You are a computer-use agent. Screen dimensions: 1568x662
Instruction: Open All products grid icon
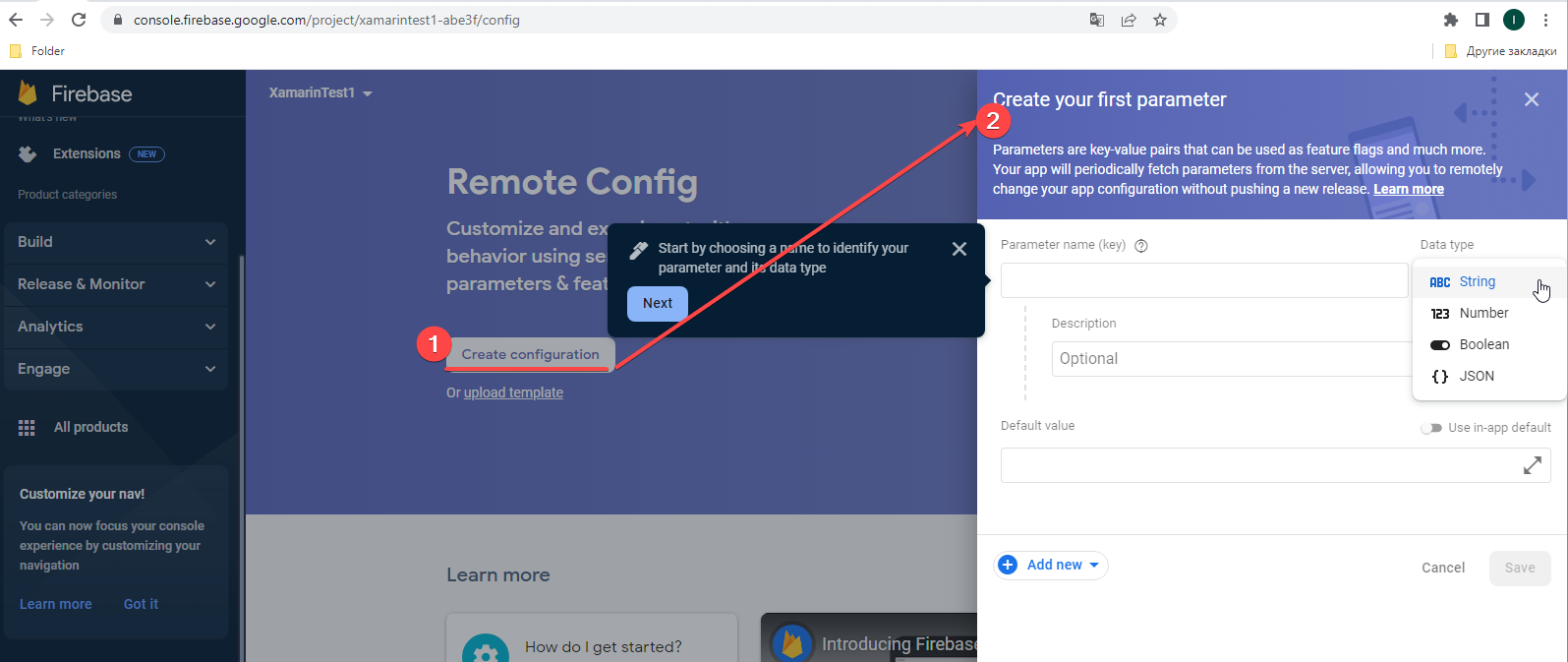point(27,427)
